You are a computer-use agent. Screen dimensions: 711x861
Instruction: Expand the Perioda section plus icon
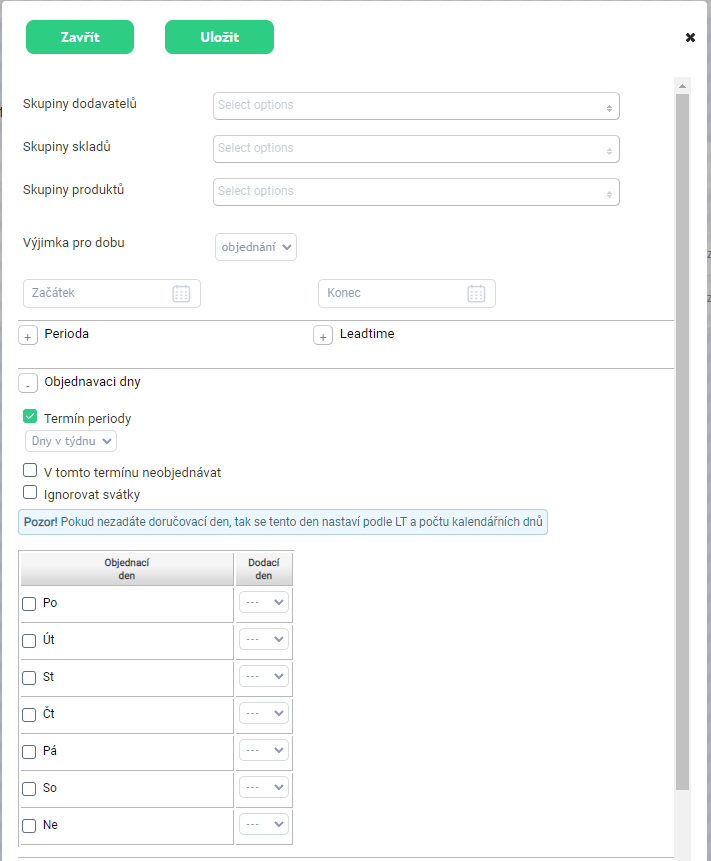[x=28, y=336]
